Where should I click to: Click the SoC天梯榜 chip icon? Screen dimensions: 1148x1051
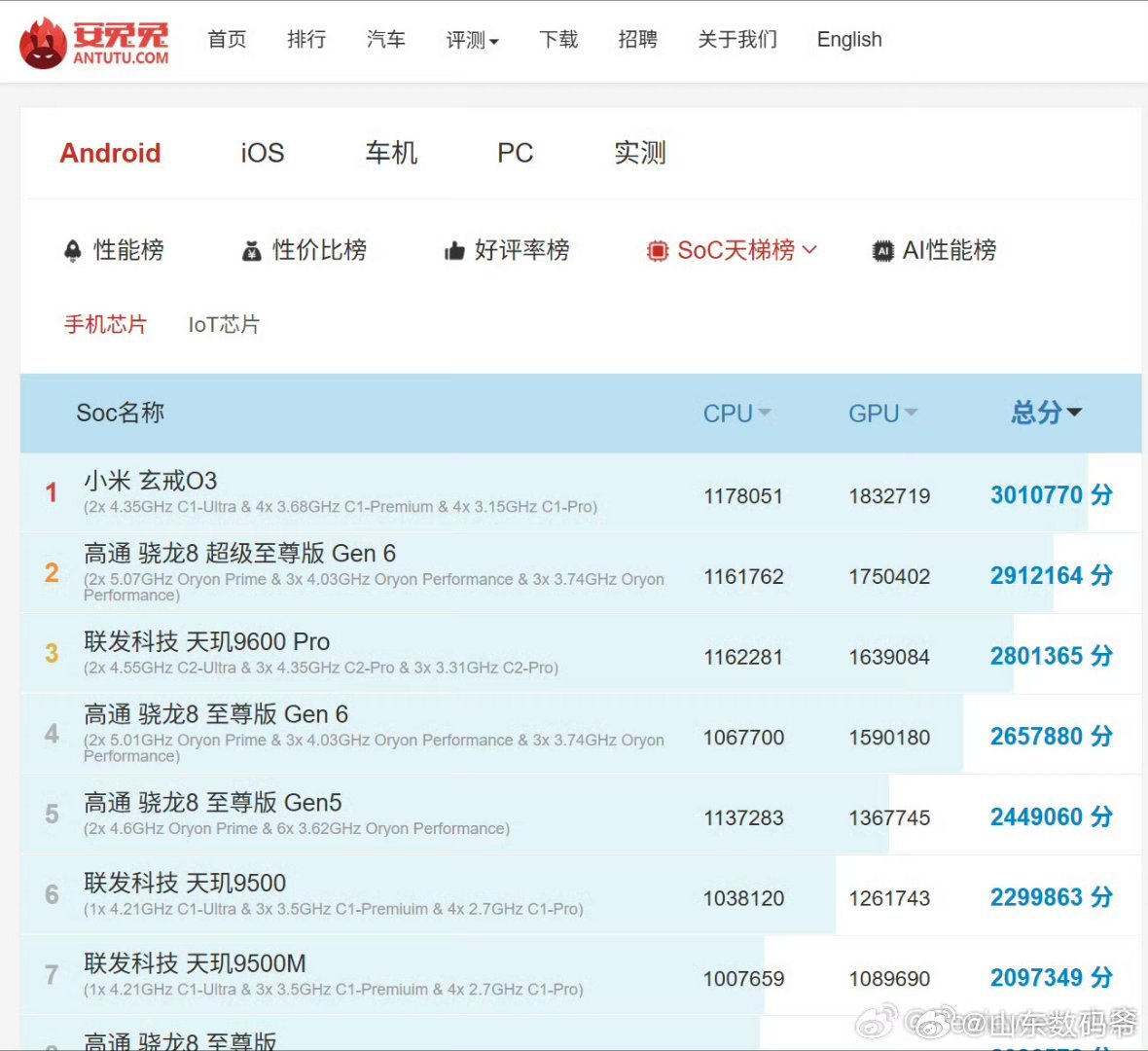tap(658, 251)
